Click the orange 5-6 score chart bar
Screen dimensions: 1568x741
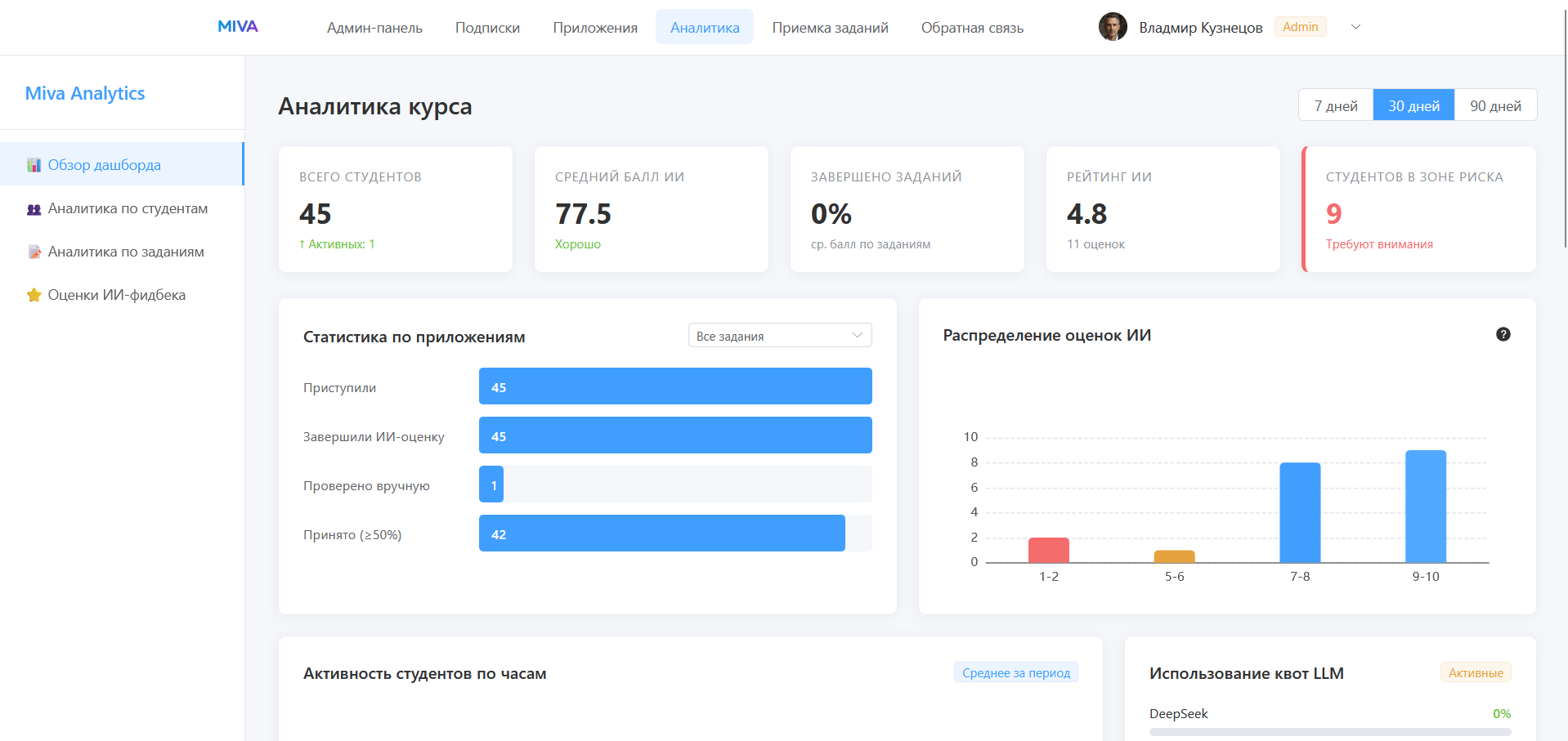(x=1174, y=556)
